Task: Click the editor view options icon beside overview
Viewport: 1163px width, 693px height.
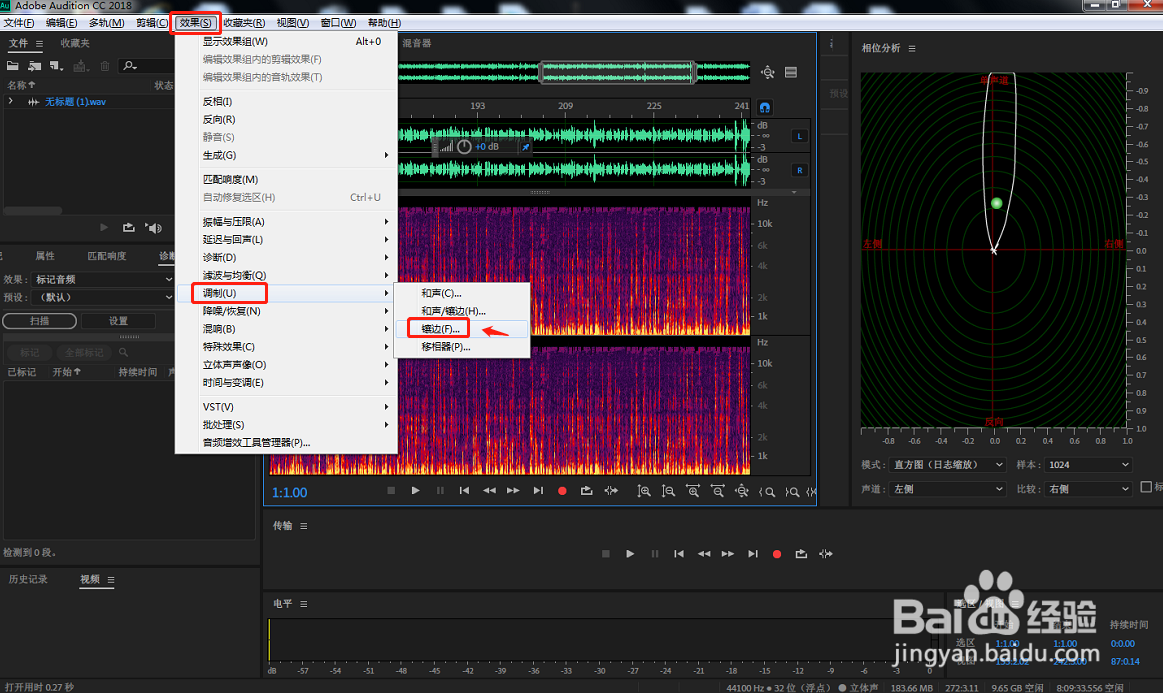Action: click(791, 72)
